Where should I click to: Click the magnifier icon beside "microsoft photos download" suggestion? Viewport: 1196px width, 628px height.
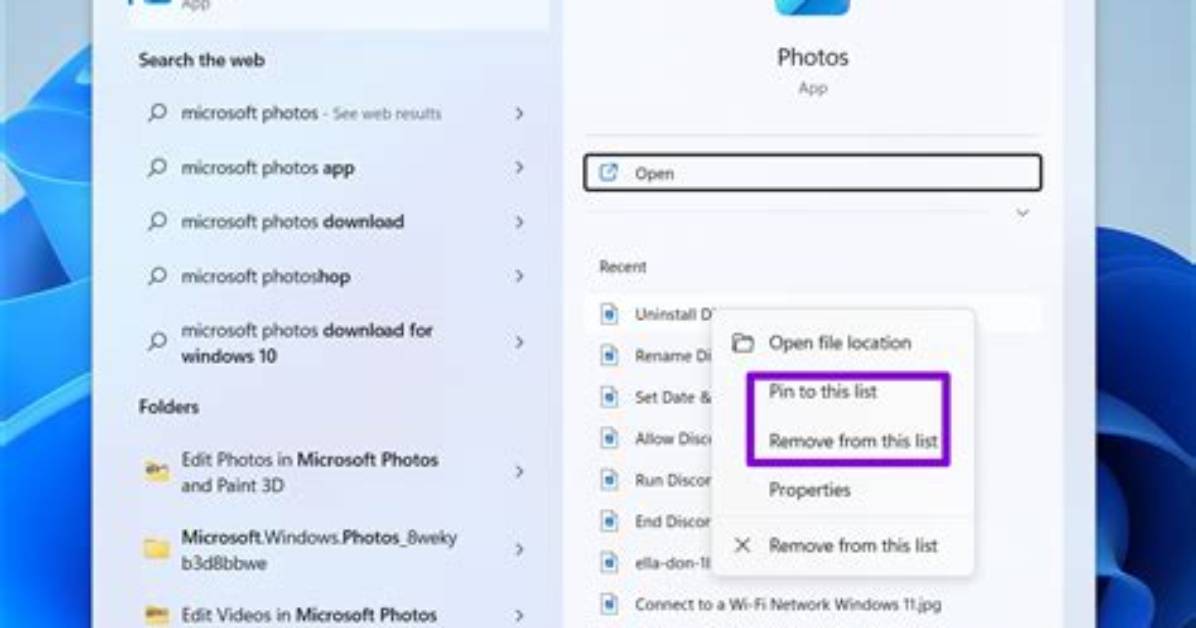[x=157, y=221]
